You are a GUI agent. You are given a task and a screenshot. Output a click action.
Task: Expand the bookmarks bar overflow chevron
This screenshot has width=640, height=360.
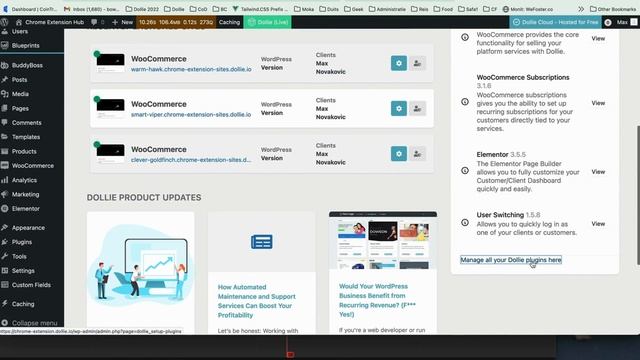[581, 9]
